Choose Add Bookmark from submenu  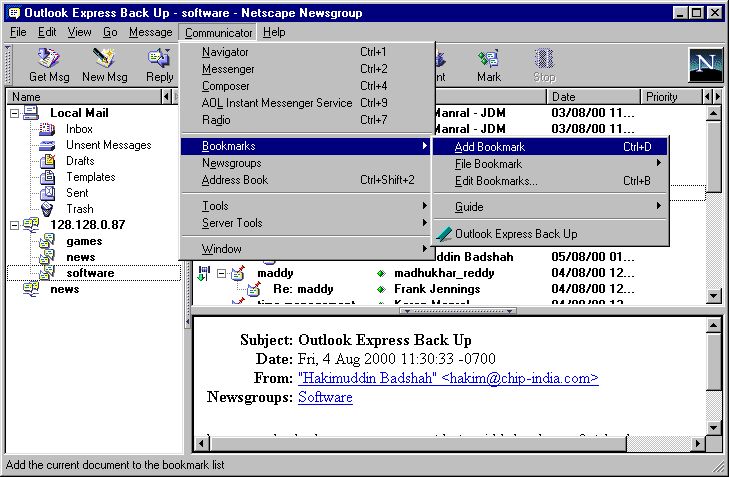click(551, 147)
